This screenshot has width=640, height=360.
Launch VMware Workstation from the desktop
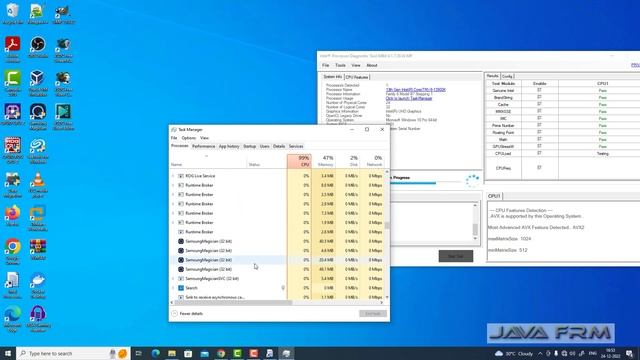click(x=38, y=218)
